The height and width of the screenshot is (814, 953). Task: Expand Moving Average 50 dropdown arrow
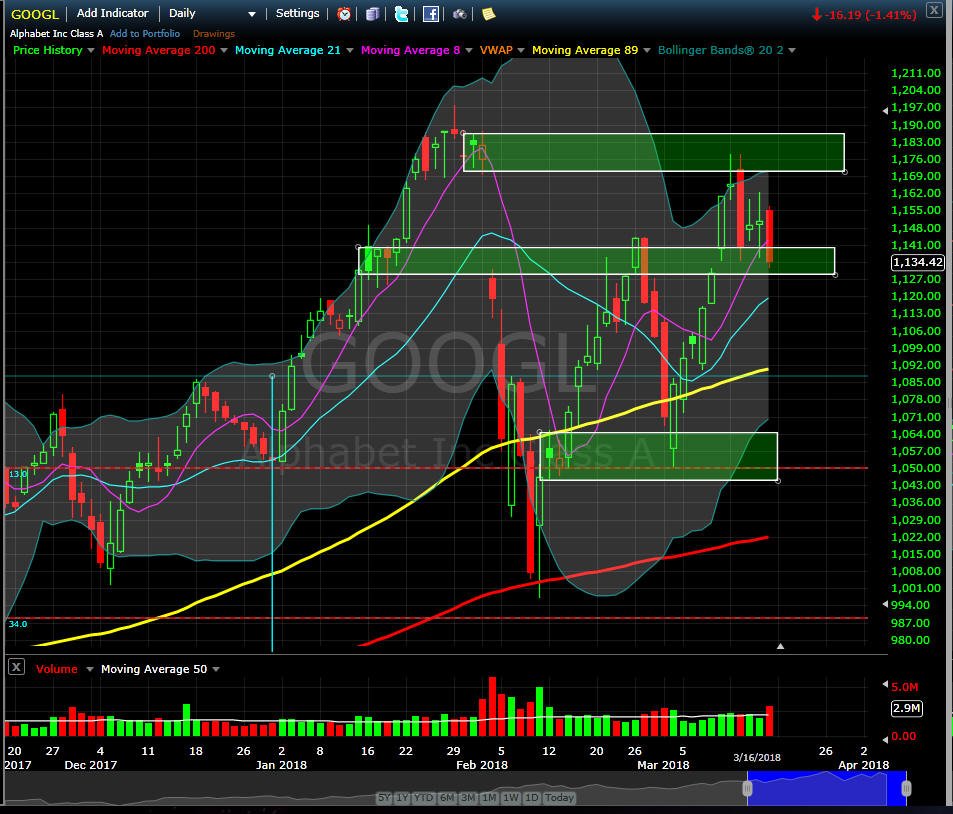216,669
